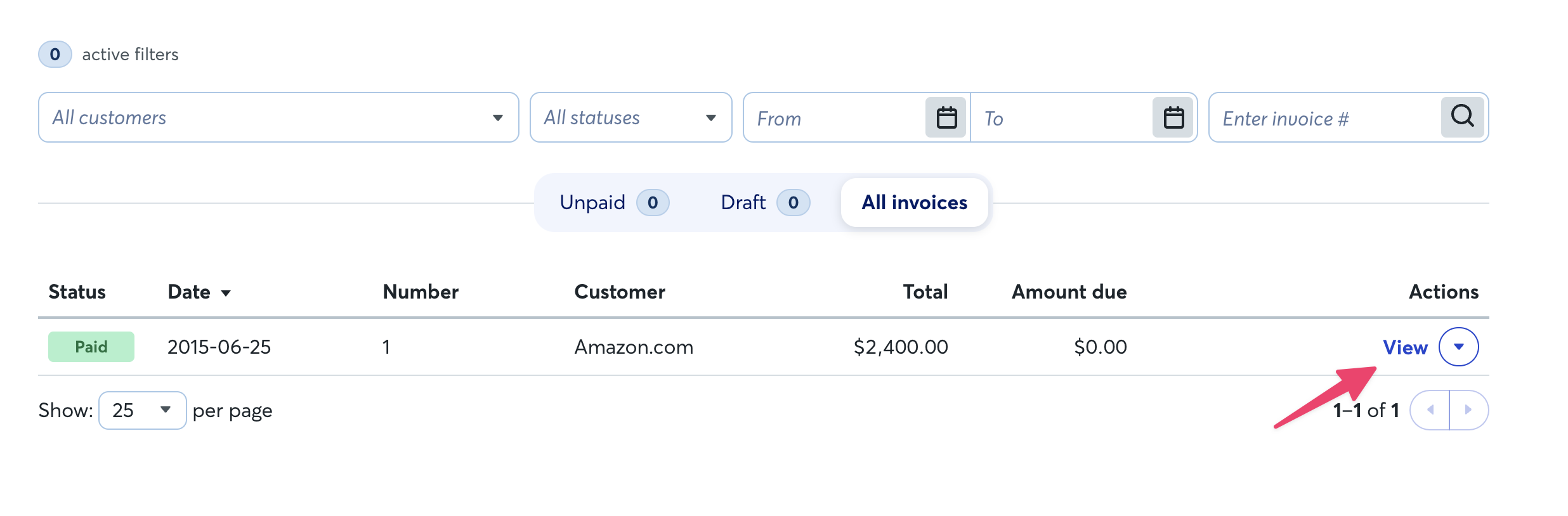This screenshot has width=1568, height=516.
Task: Open the invoice row actions dropdown arrow
Action: click(x=1458, y=347)
